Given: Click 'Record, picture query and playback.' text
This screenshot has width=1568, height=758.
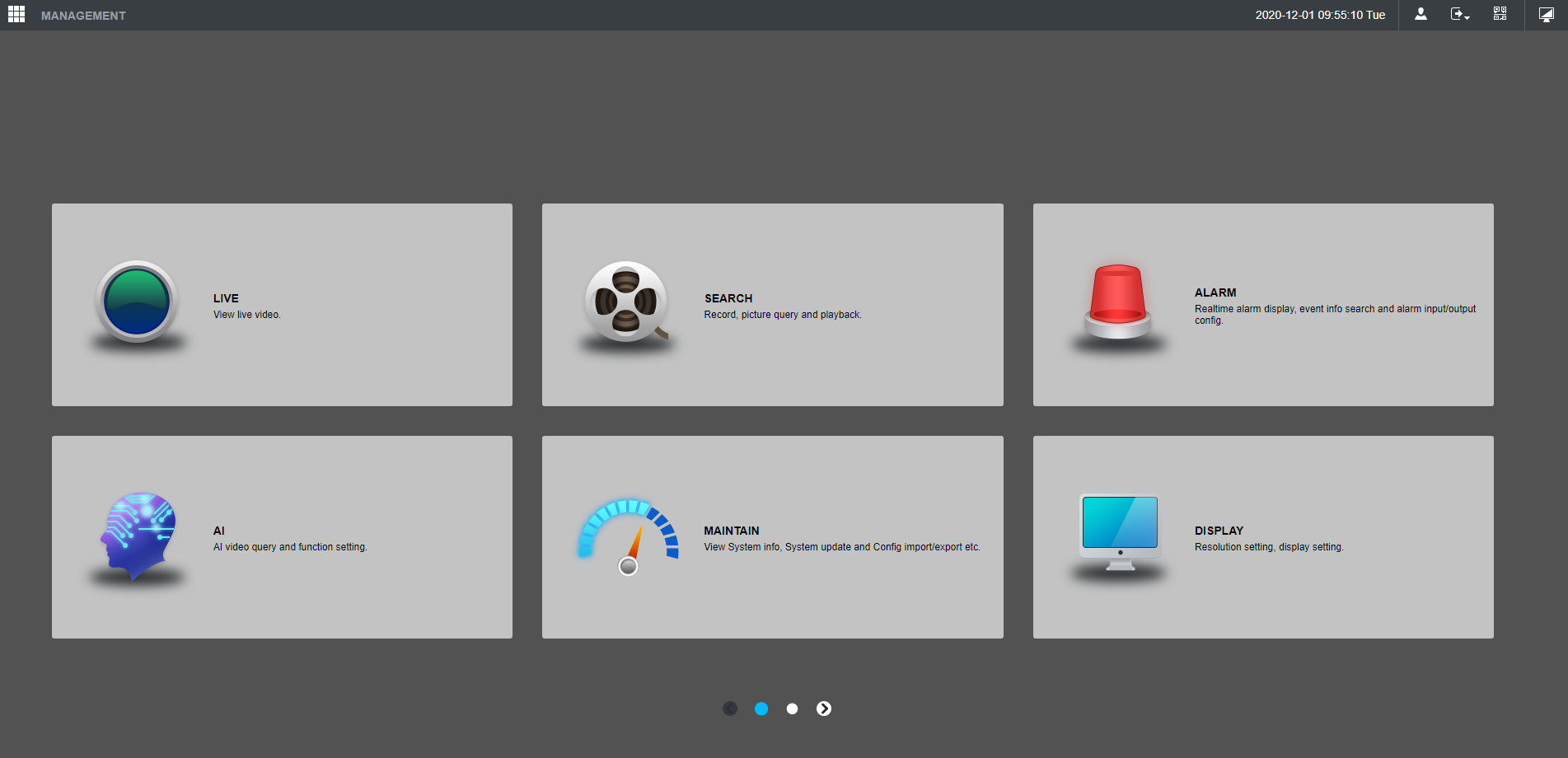Looking at the screenshot, I should coord(783,315).
